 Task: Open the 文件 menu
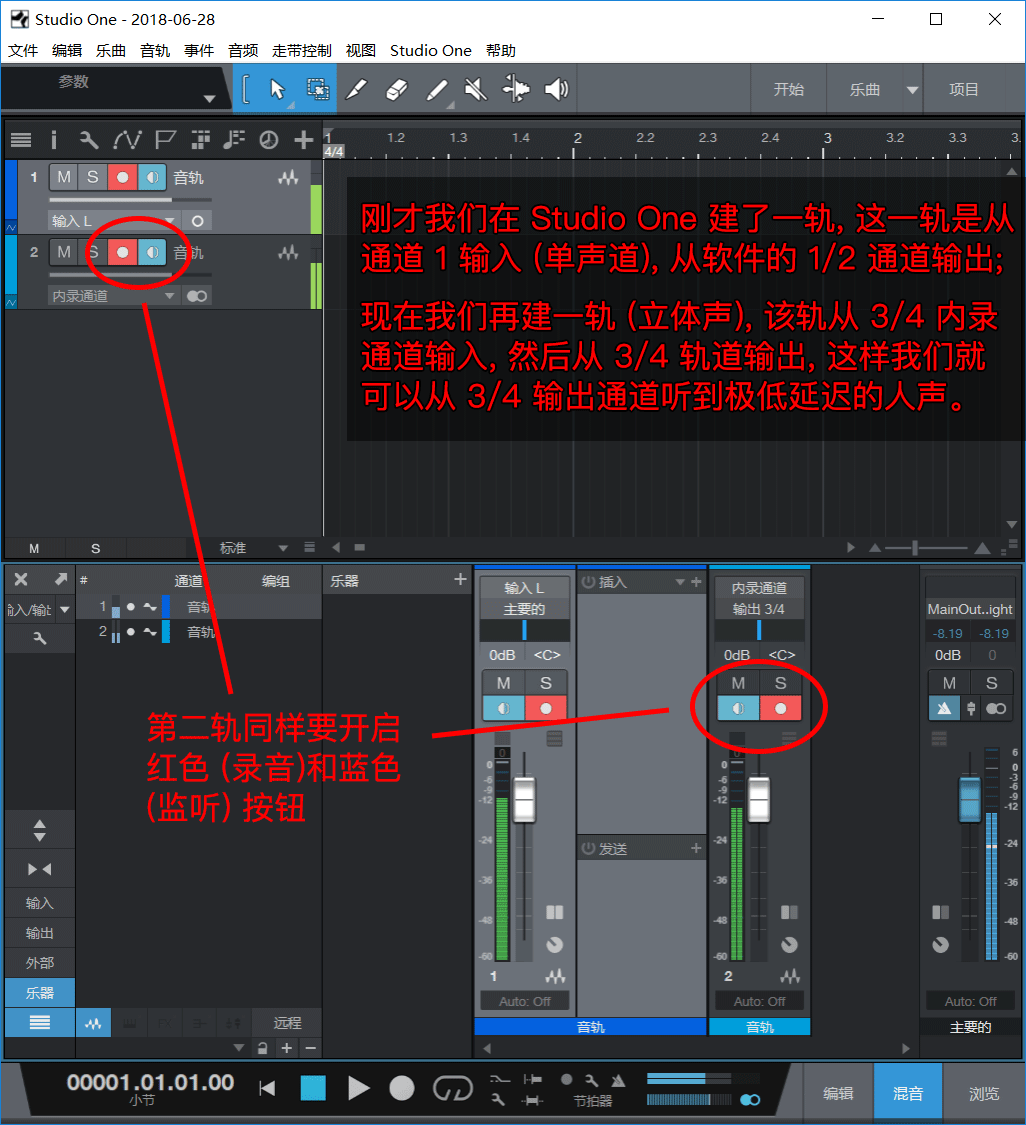(x=23, y=50)
